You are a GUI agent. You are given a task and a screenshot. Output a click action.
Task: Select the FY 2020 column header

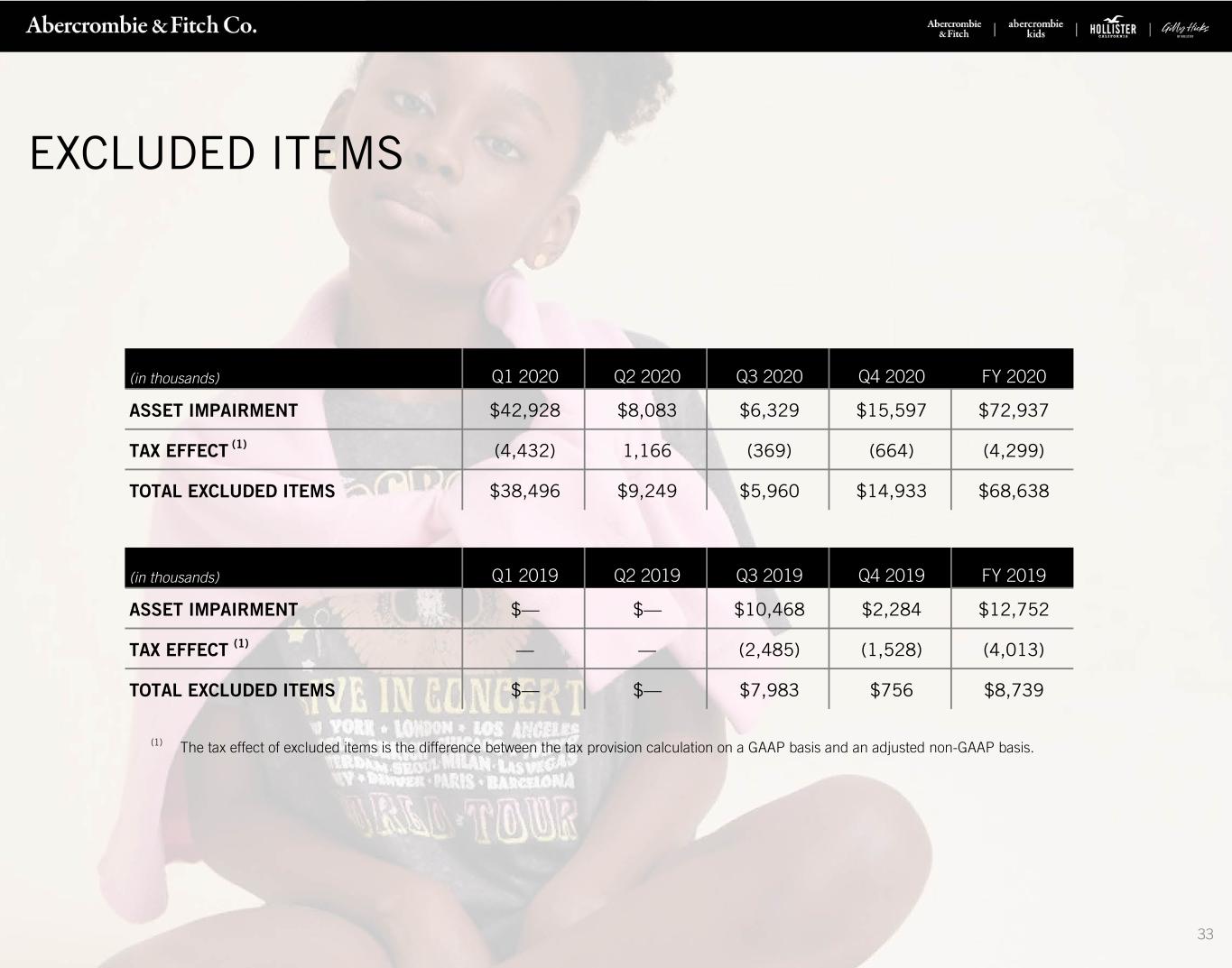[x=1014, y=376]
